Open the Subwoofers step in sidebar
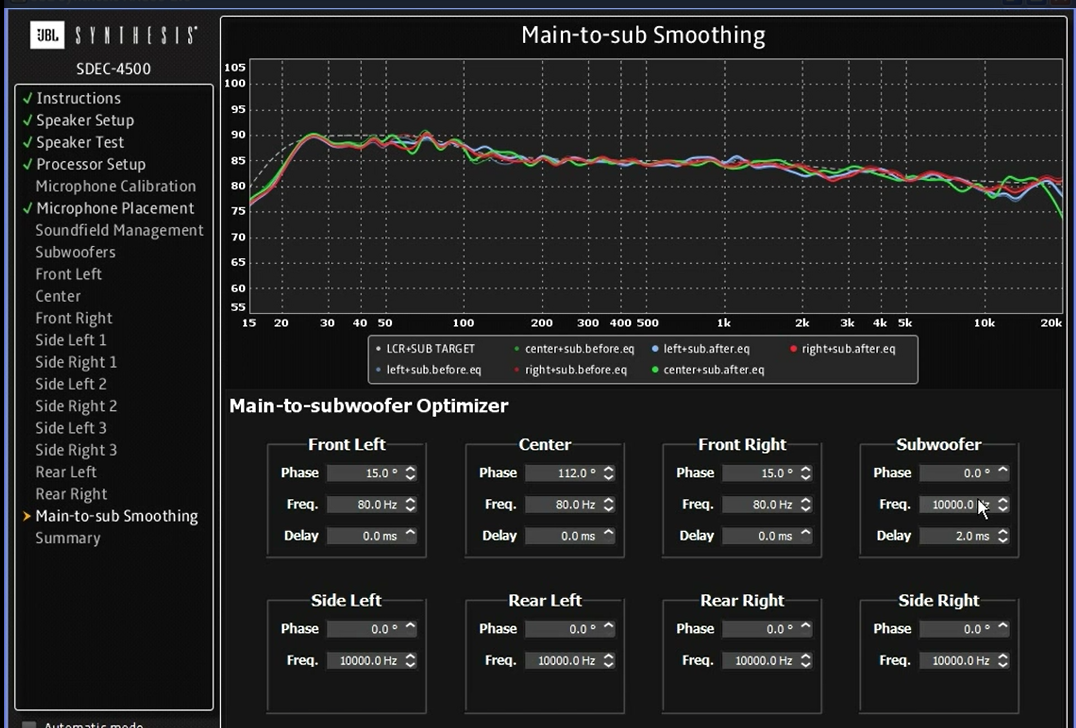 [x=75, y=252]
